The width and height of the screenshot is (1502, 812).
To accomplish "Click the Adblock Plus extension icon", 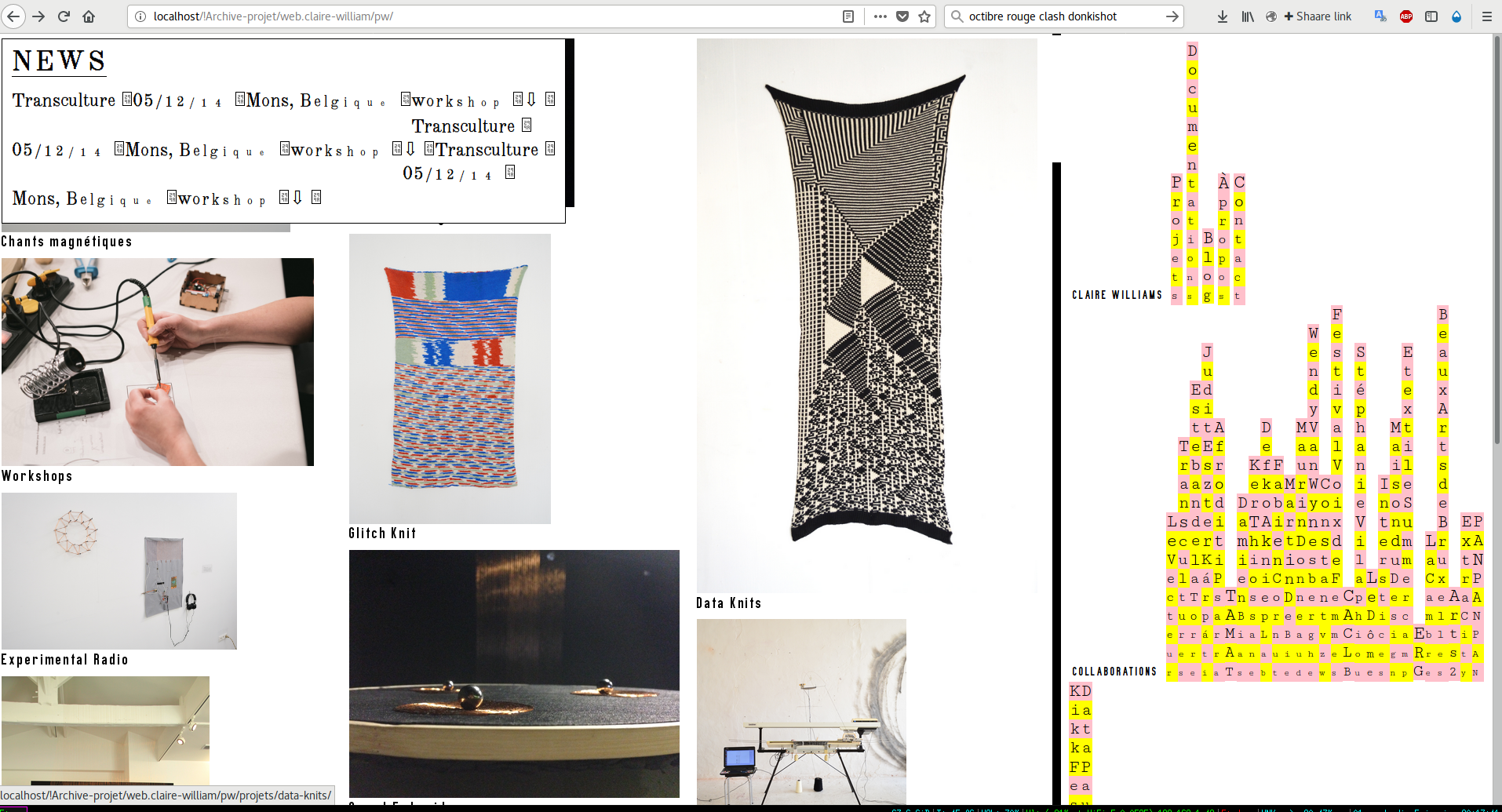I will (x=1406, y=16).
